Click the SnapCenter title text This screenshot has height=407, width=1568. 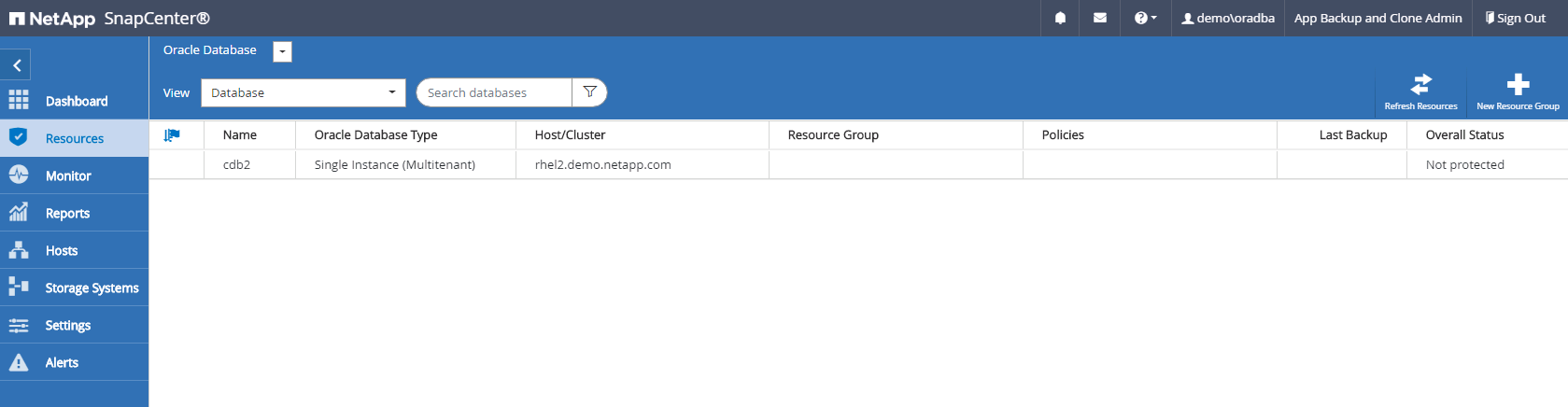click(x=157, y=19)
